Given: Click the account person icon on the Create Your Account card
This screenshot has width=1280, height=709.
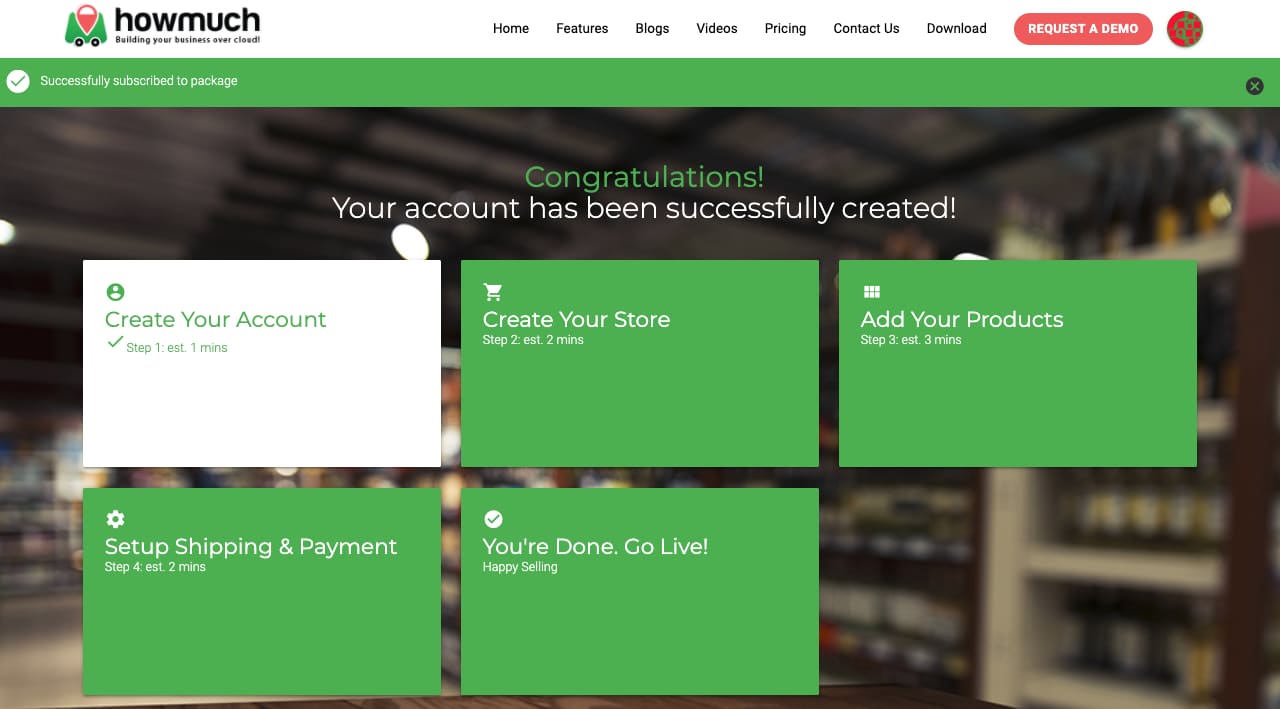Looking at the screenshot, I should click(115, 292).
